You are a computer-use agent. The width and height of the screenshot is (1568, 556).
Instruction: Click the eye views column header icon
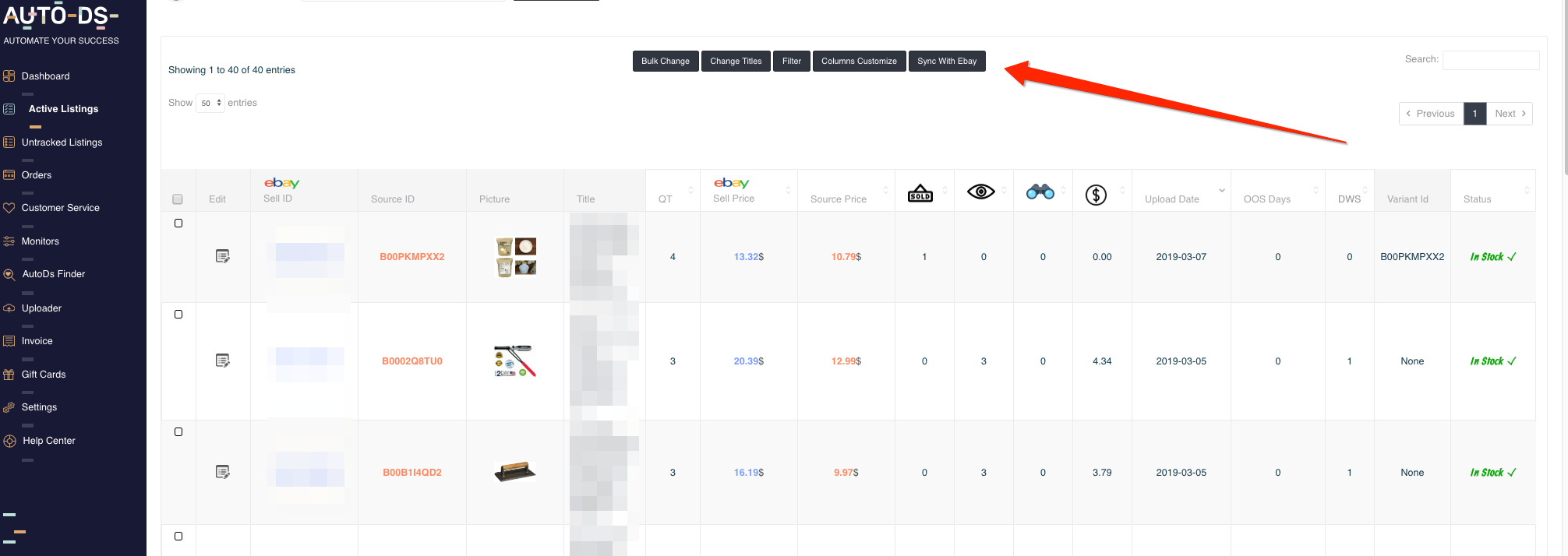[981, 192]
